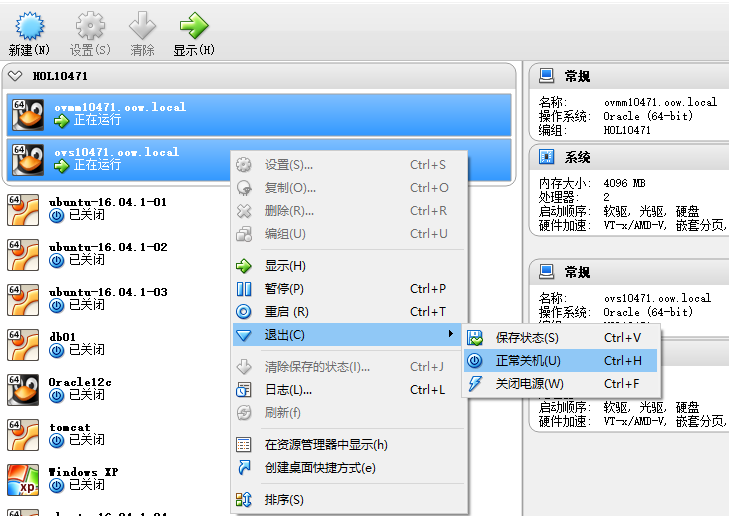Click the tomcat name text
The image size is (729, 516).
tap(70, 427)
